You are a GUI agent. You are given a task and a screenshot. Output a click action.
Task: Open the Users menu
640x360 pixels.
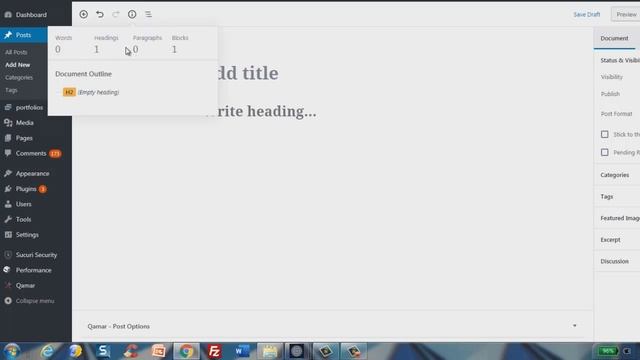coord(23,204)
